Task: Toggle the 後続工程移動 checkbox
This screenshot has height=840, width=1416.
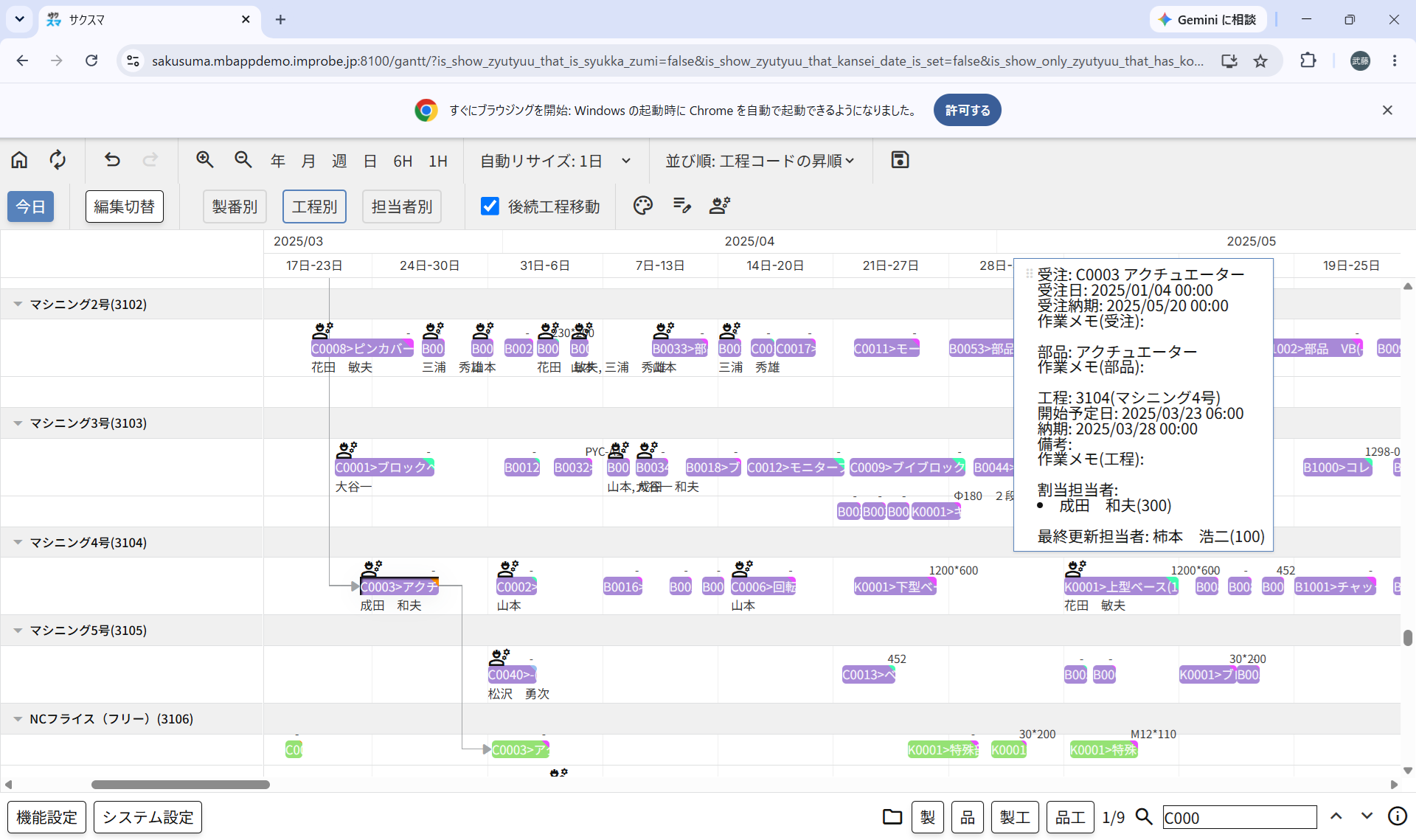Action: tap(490, 206)
